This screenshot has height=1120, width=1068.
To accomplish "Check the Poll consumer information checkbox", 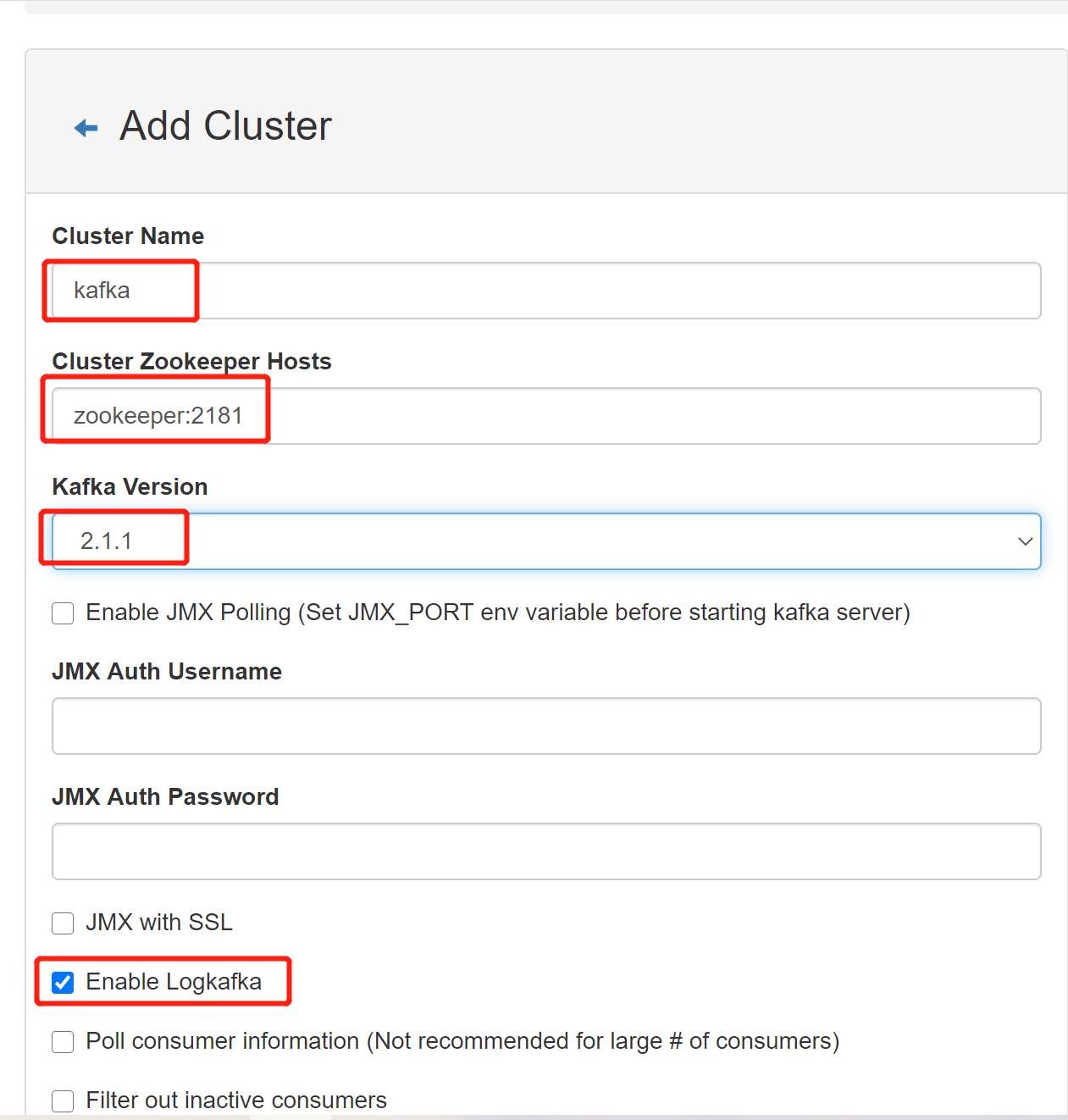I will click(63, 1042).
